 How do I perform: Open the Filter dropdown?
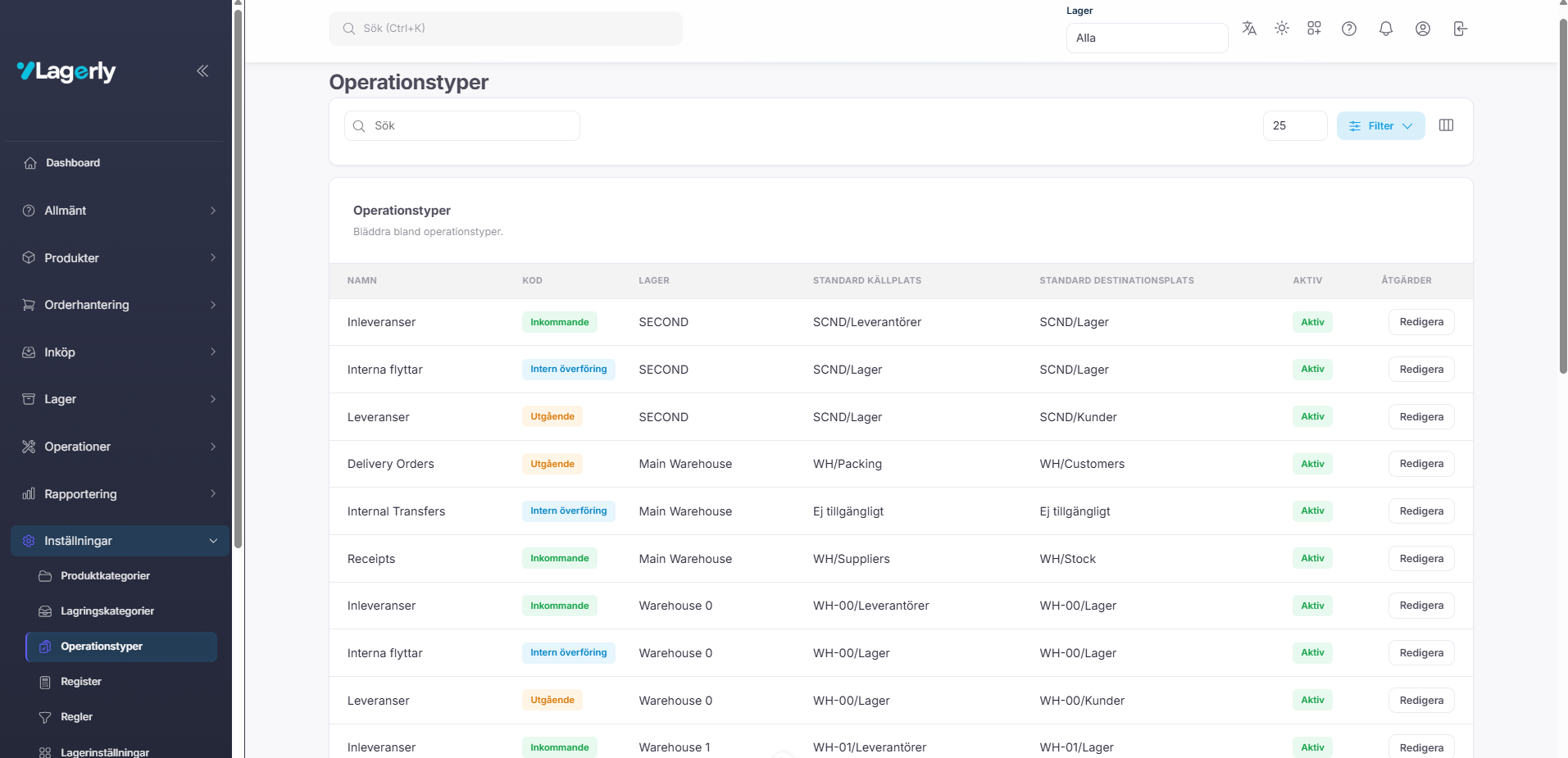point(1380,125)
